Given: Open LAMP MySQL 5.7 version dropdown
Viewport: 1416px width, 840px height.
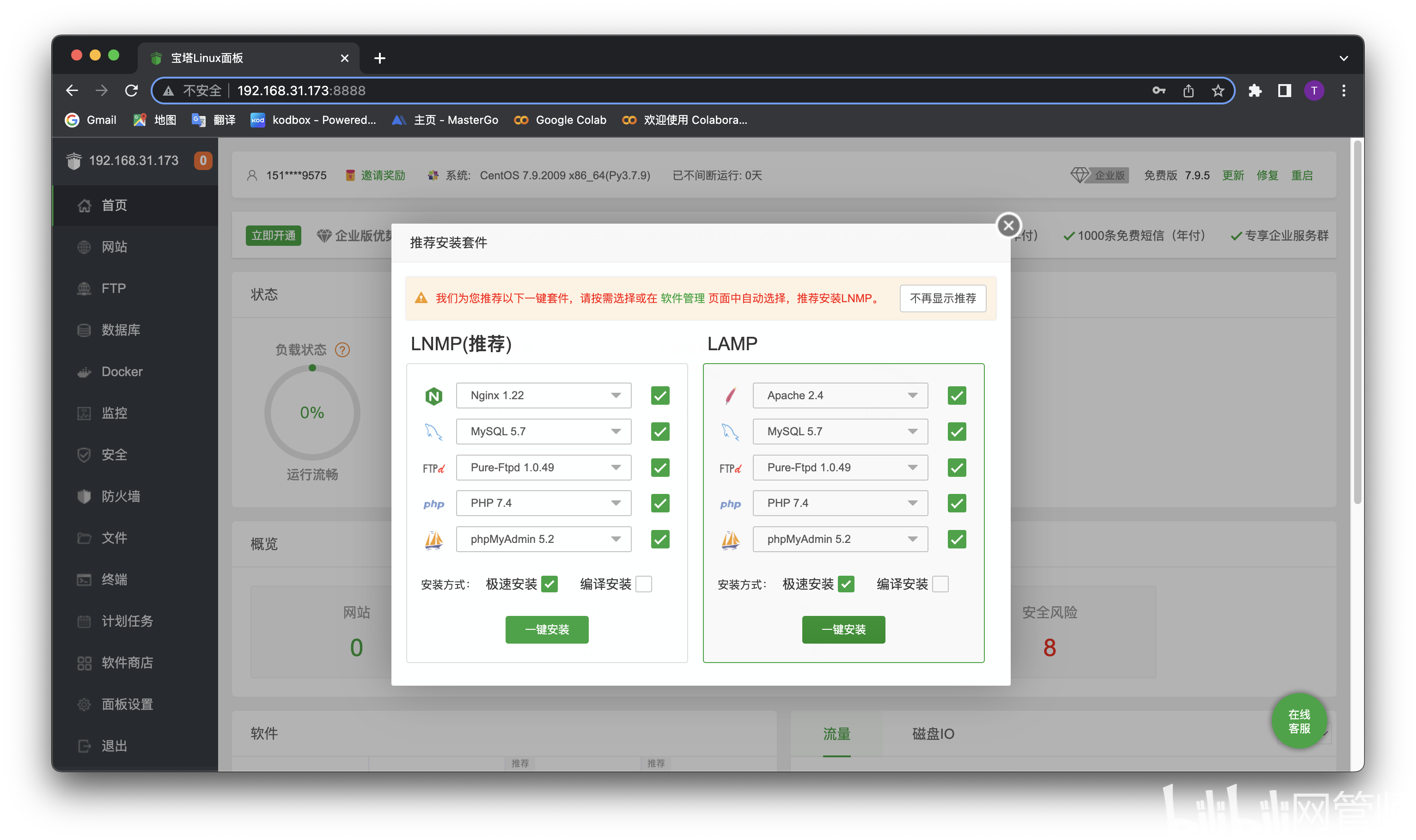Looking at the screenshot, I should pos(840,432).
